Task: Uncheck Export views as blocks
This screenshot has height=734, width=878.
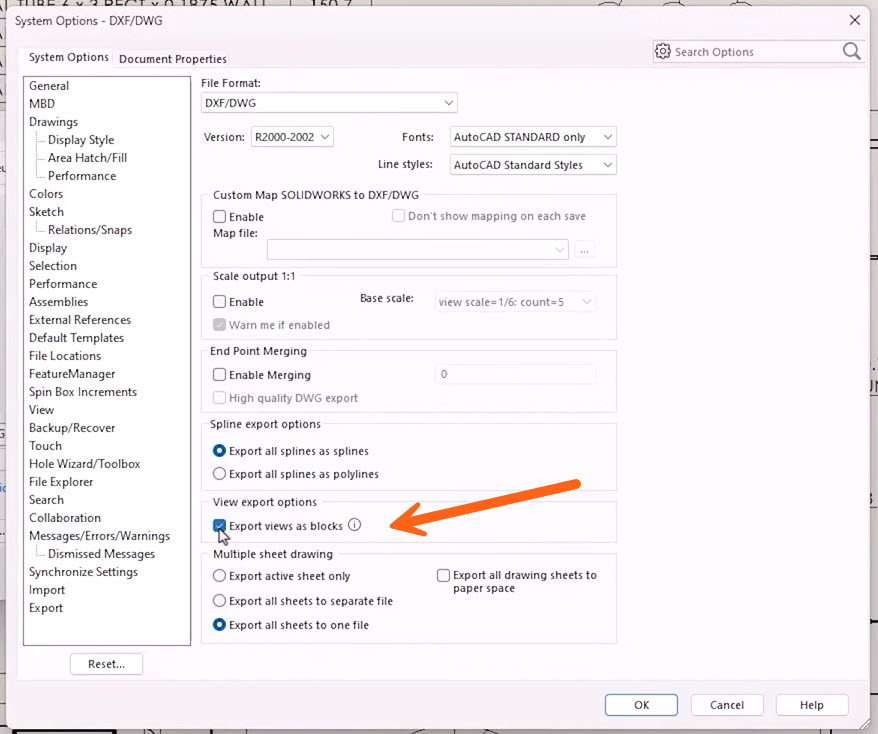Action: tap(220, 526)
